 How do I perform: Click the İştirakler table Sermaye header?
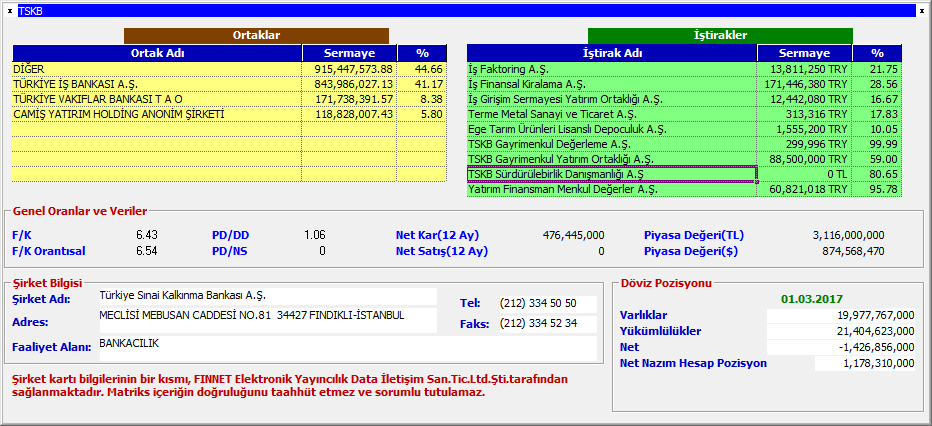point(804,53)
